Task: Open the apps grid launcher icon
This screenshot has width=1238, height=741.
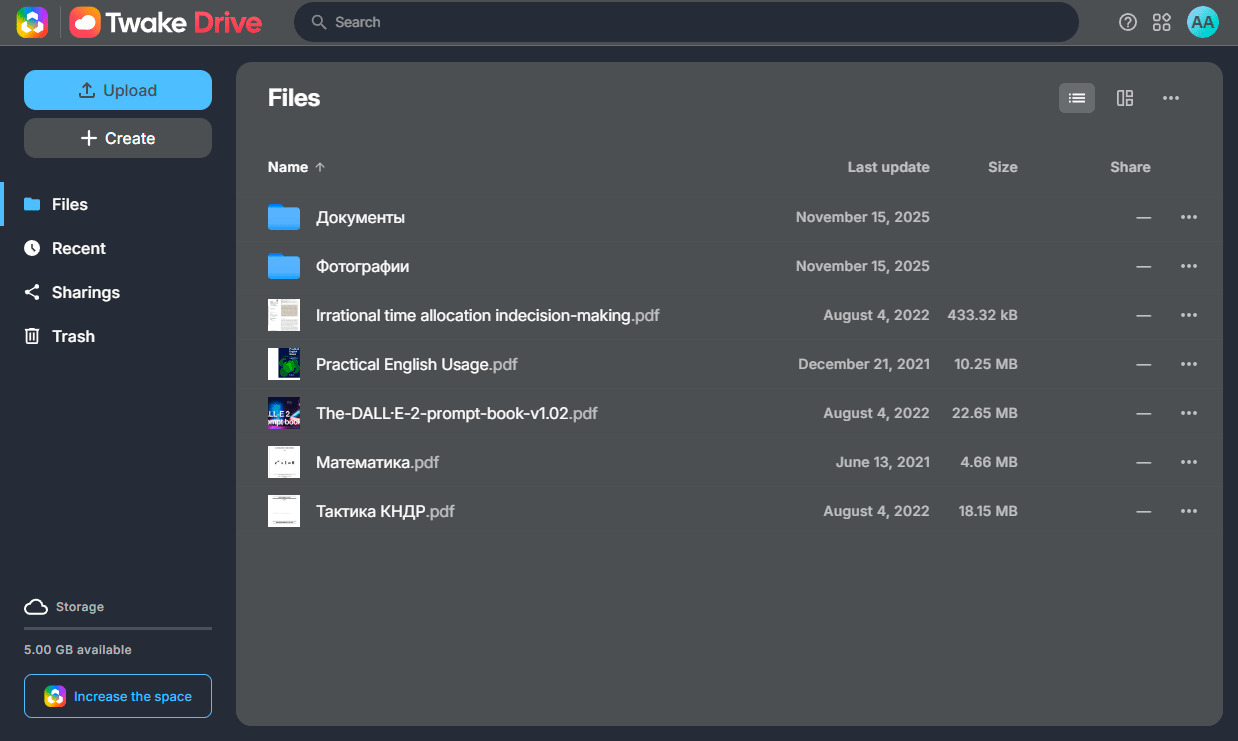Action: 1161,22
